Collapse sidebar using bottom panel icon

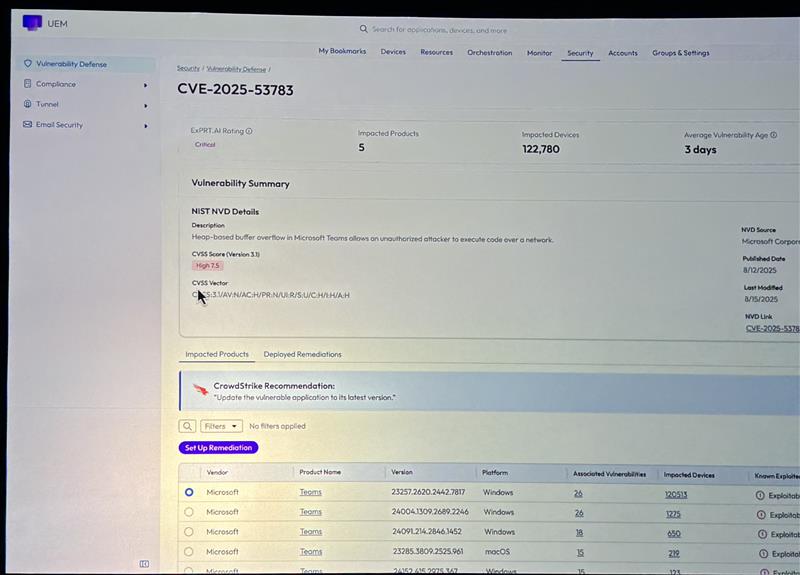(144, 564)
